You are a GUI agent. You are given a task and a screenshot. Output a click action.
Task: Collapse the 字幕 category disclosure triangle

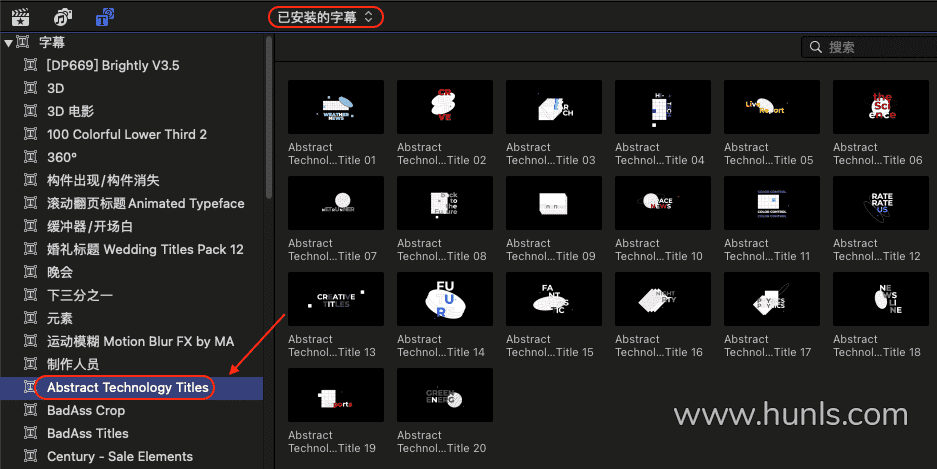(x=8, y=42)
